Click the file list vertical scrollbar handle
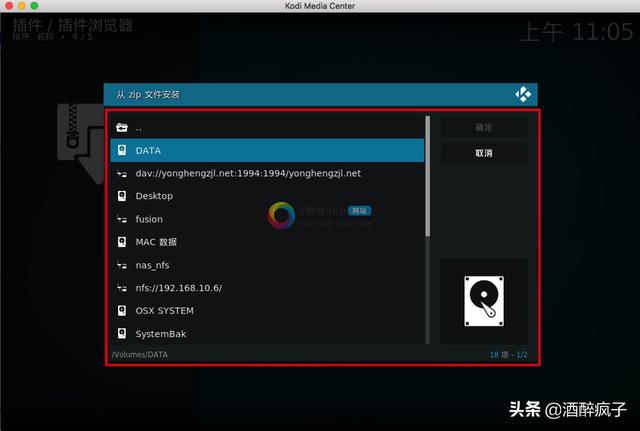 point(427,176)
